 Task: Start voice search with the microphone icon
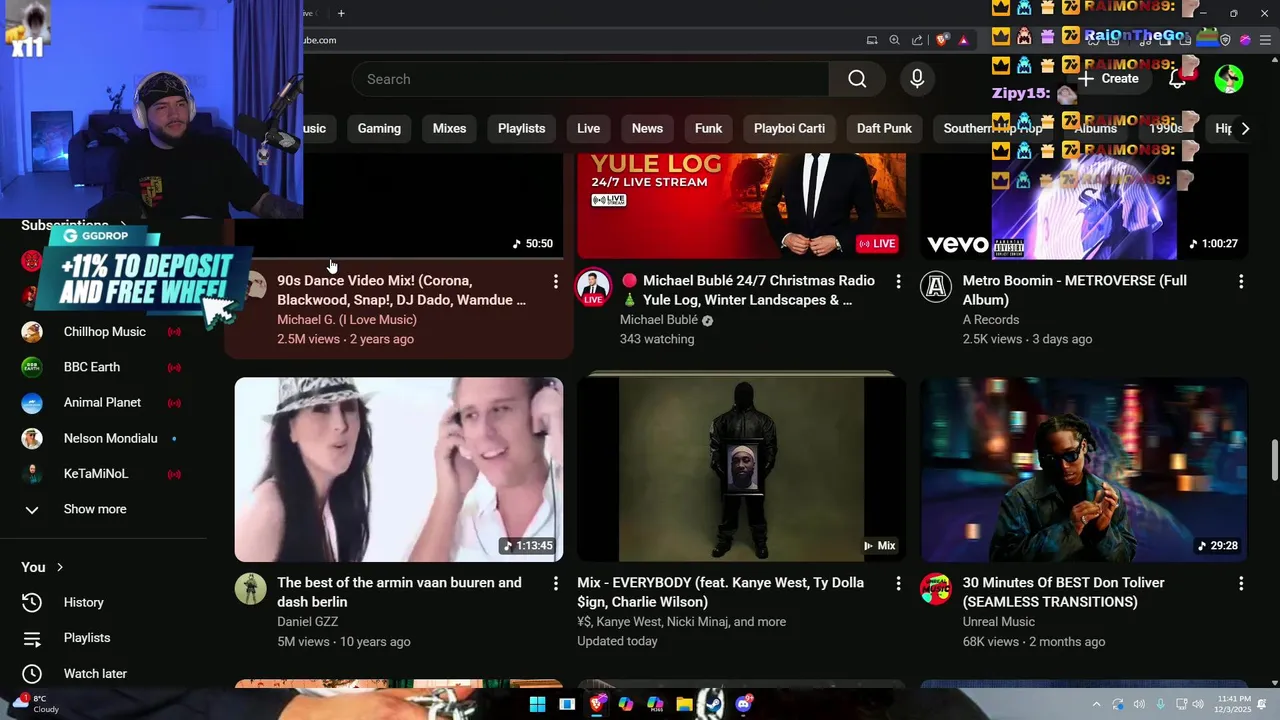point(917,79)
